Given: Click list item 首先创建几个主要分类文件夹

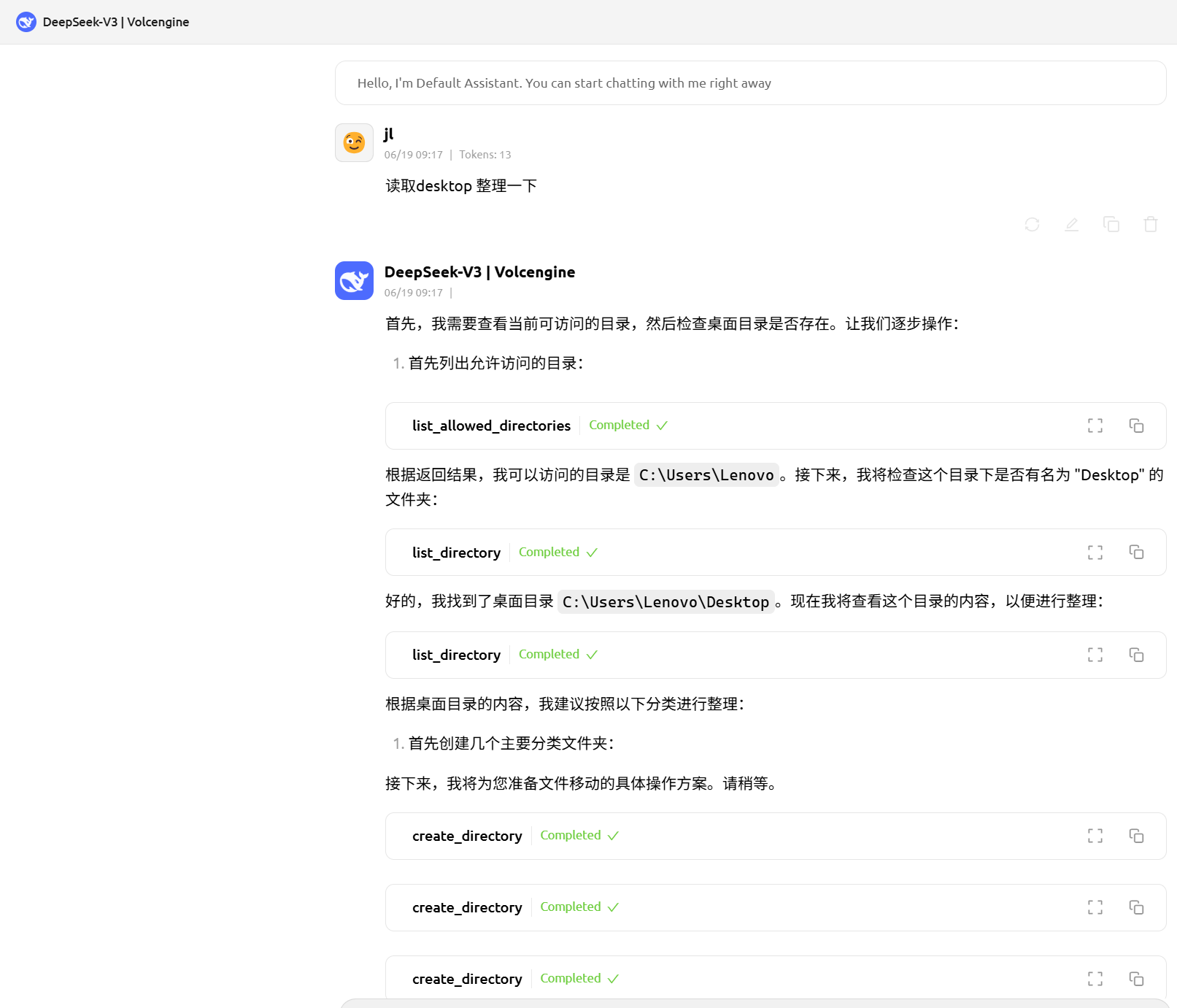Looking at the screenshot, I should pyautogui.click(x=511, y=744).
